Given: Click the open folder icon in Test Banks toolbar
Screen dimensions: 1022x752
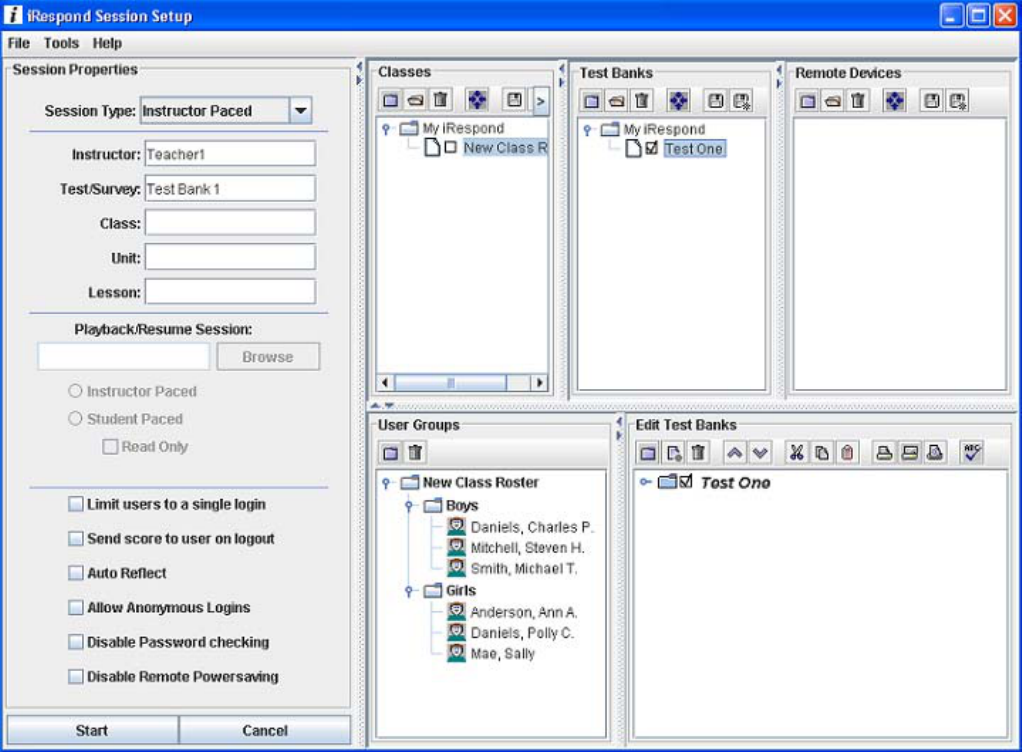Looking at the screenshot, I should [x=617, y=101].
